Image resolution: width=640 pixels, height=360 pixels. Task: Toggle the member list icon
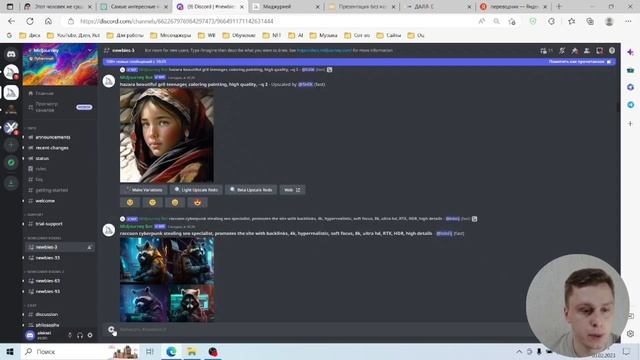[587, 51]
